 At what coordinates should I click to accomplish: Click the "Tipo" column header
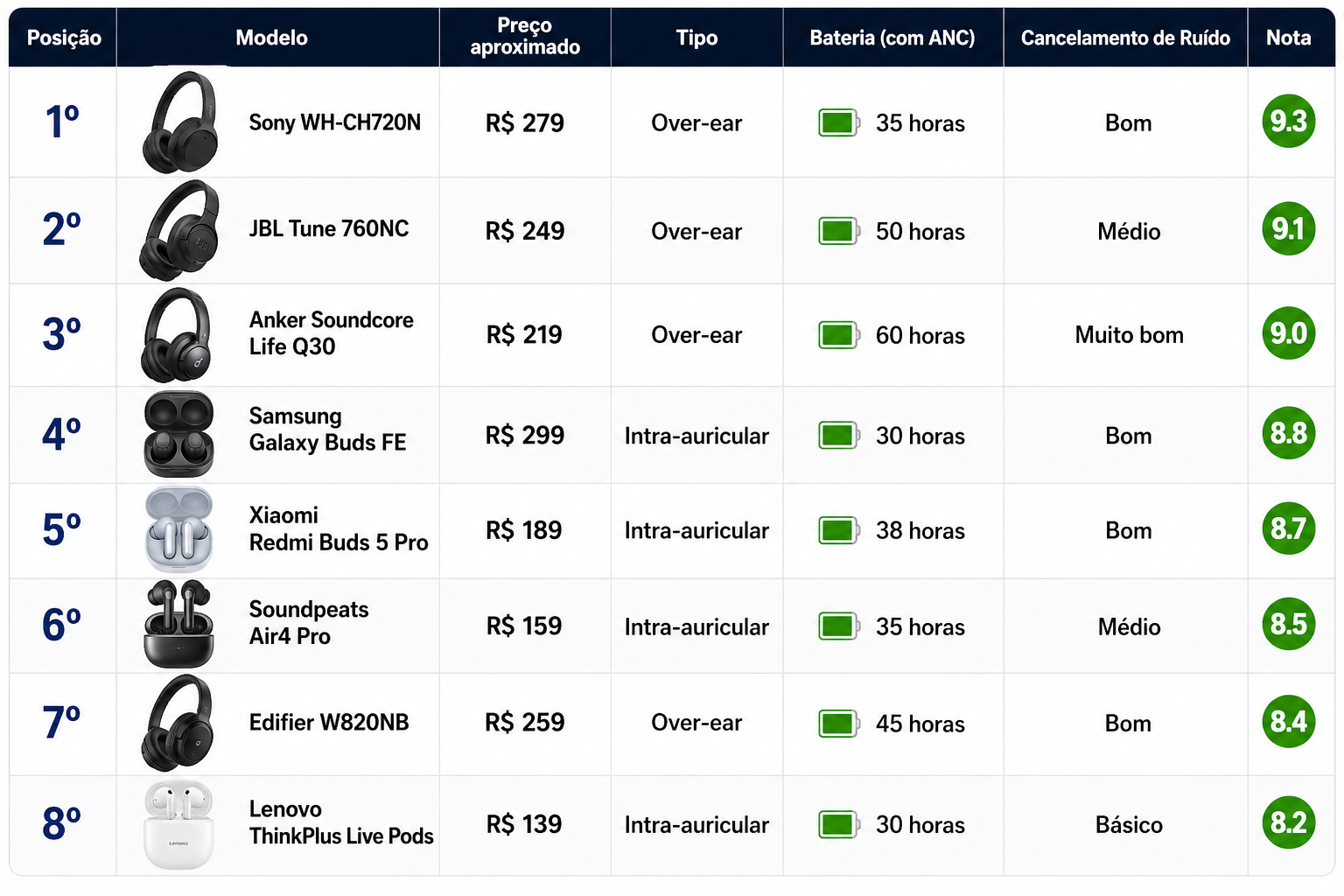(696, 38)
